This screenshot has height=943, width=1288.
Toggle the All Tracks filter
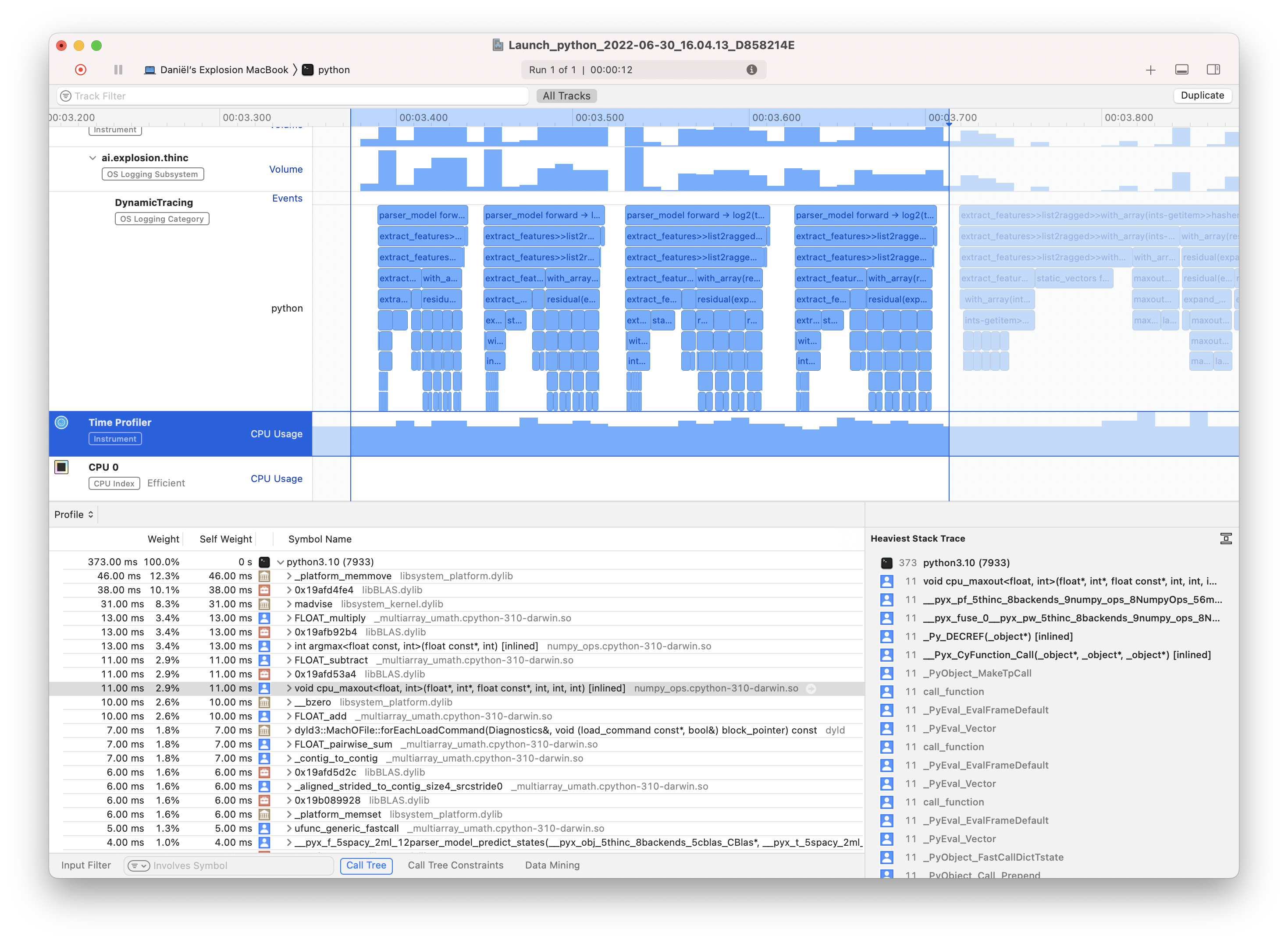pyautogui.click(x=566, y=96)
